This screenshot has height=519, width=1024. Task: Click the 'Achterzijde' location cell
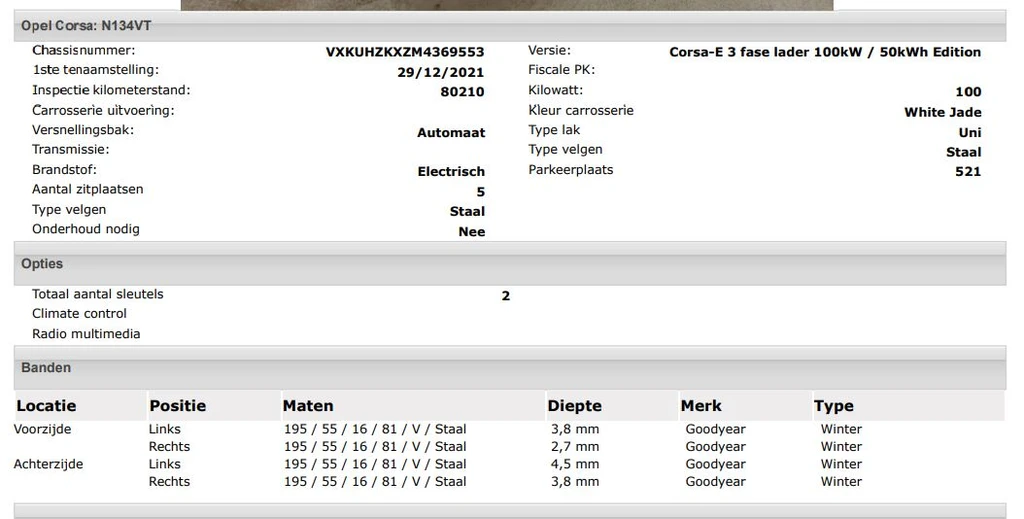[x=48, y=464]
